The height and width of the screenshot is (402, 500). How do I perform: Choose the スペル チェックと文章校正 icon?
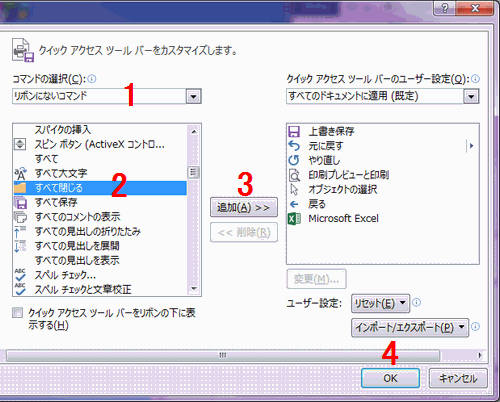[20, 289]
